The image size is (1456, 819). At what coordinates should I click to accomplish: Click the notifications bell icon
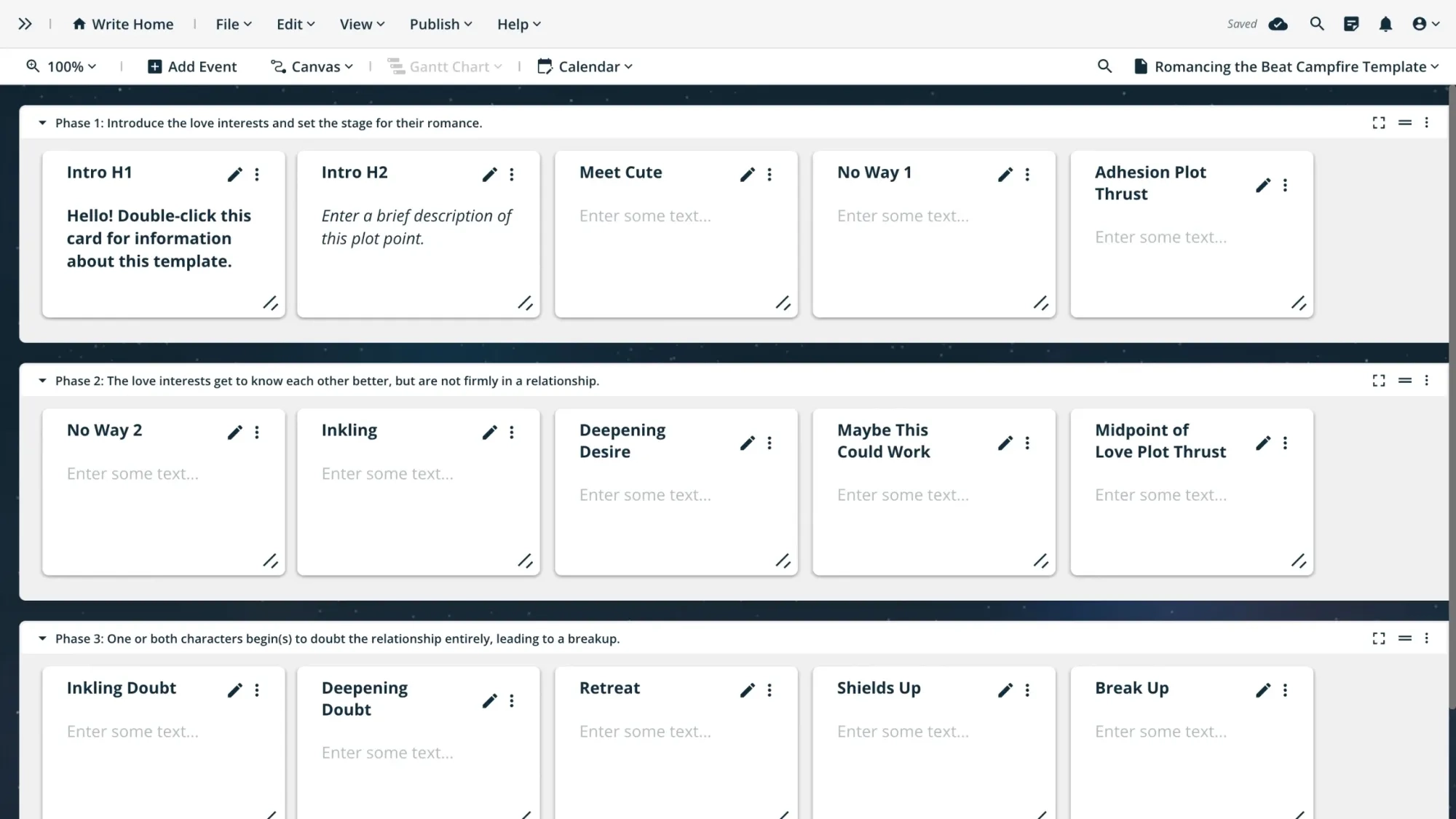[x=1385, y=24]
